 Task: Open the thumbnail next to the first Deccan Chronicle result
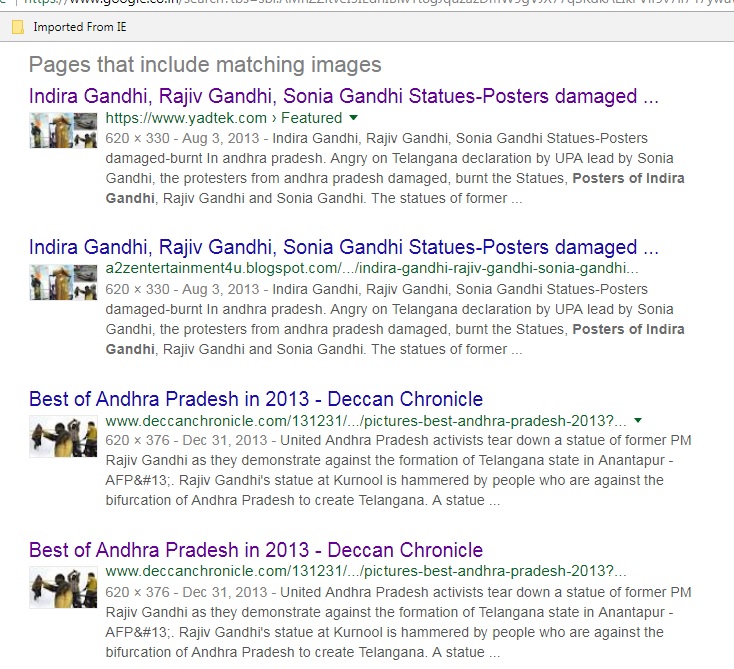pyautogui.click(x=63, y=436)
